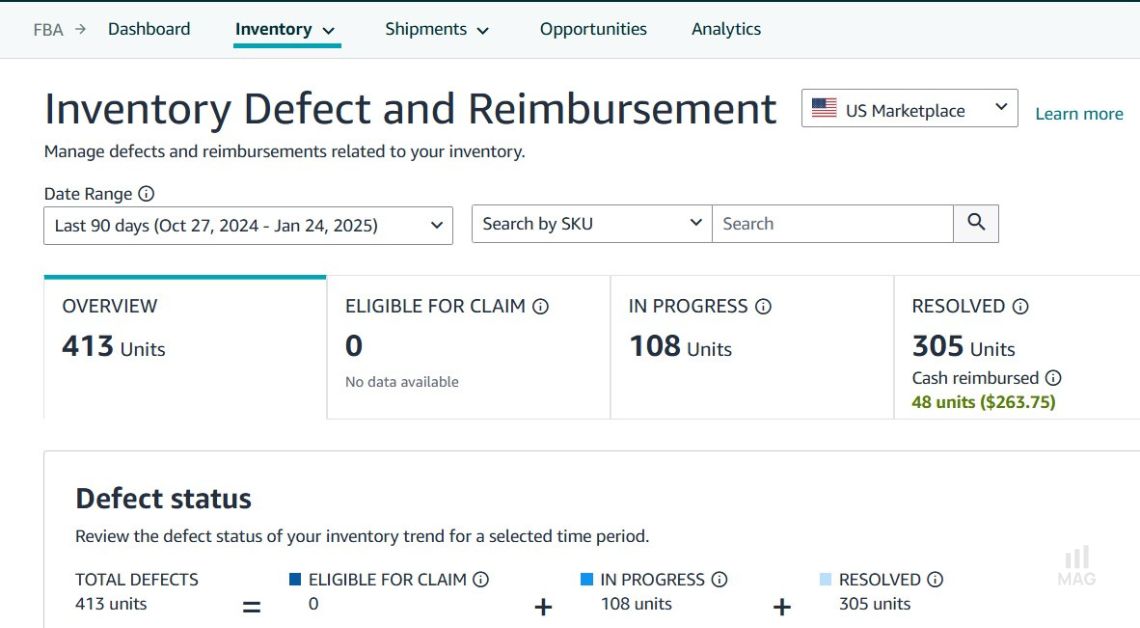The height and width of the screenshot is (628, 1140).
Task: Click 305 units under Resolved legend
Action: pos(875,604)
